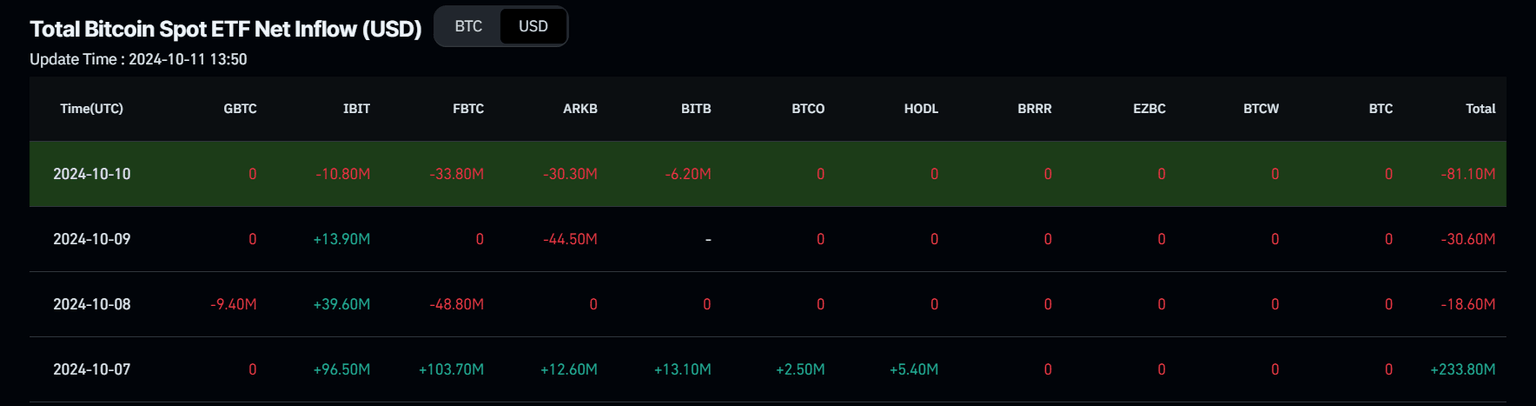1536x406 pixels.
Task: Click the BTCO column header
Action: click(807, 109)
